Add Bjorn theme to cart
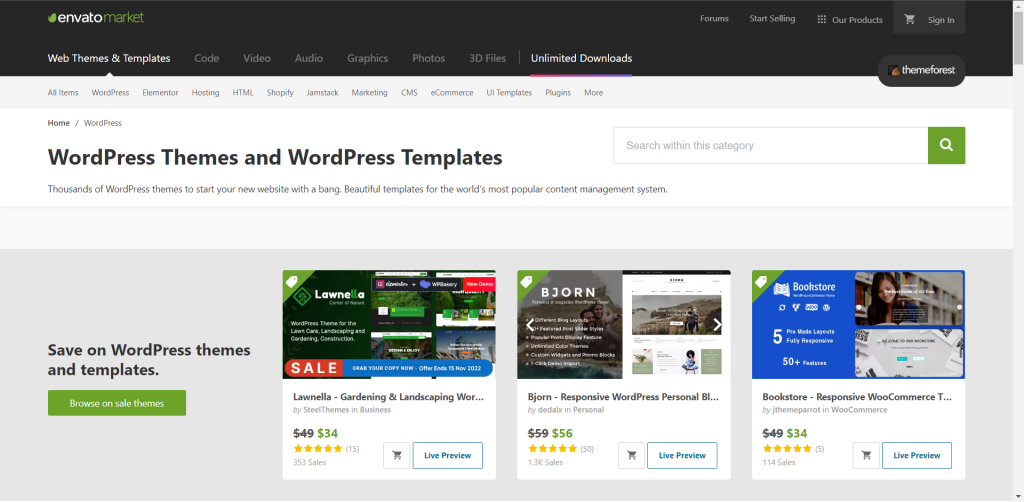Viewport: 1024px width, 502px height. pos(632,456)
